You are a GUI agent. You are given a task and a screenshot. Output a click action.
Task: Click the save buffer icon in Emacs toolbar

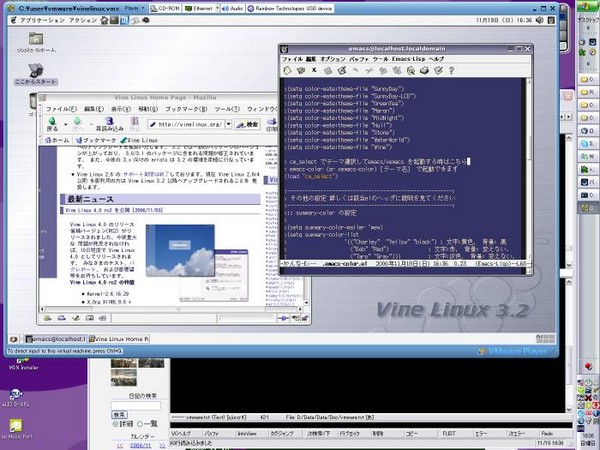pos(328,70)
